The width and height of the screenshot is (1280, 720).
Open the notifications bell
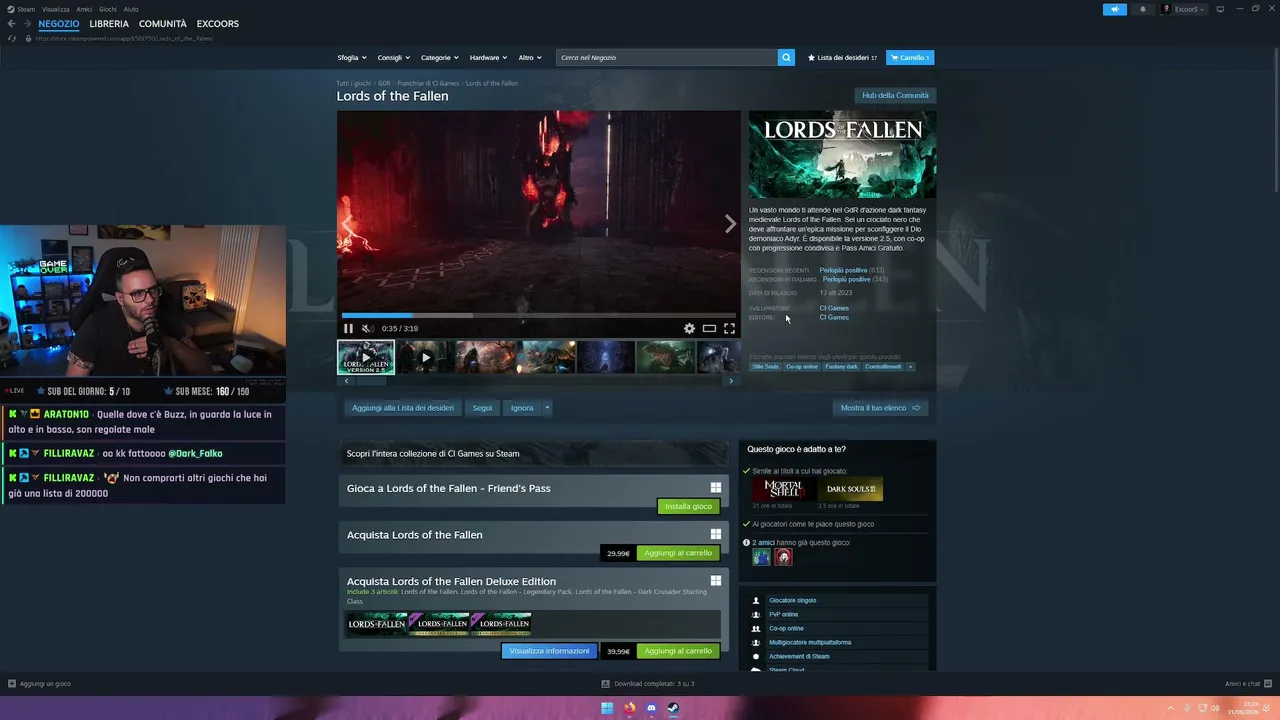coord(1143,9)
